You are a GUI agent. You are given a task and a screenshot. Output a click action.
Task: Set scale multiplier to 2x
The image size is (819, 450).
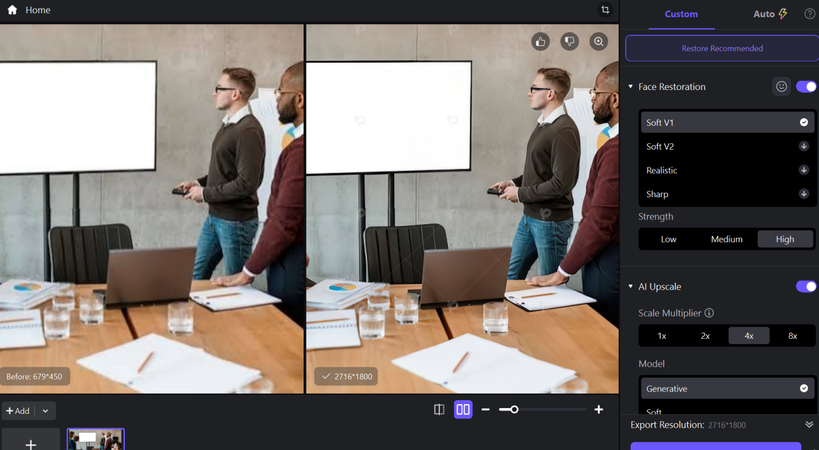click(705, 336)
